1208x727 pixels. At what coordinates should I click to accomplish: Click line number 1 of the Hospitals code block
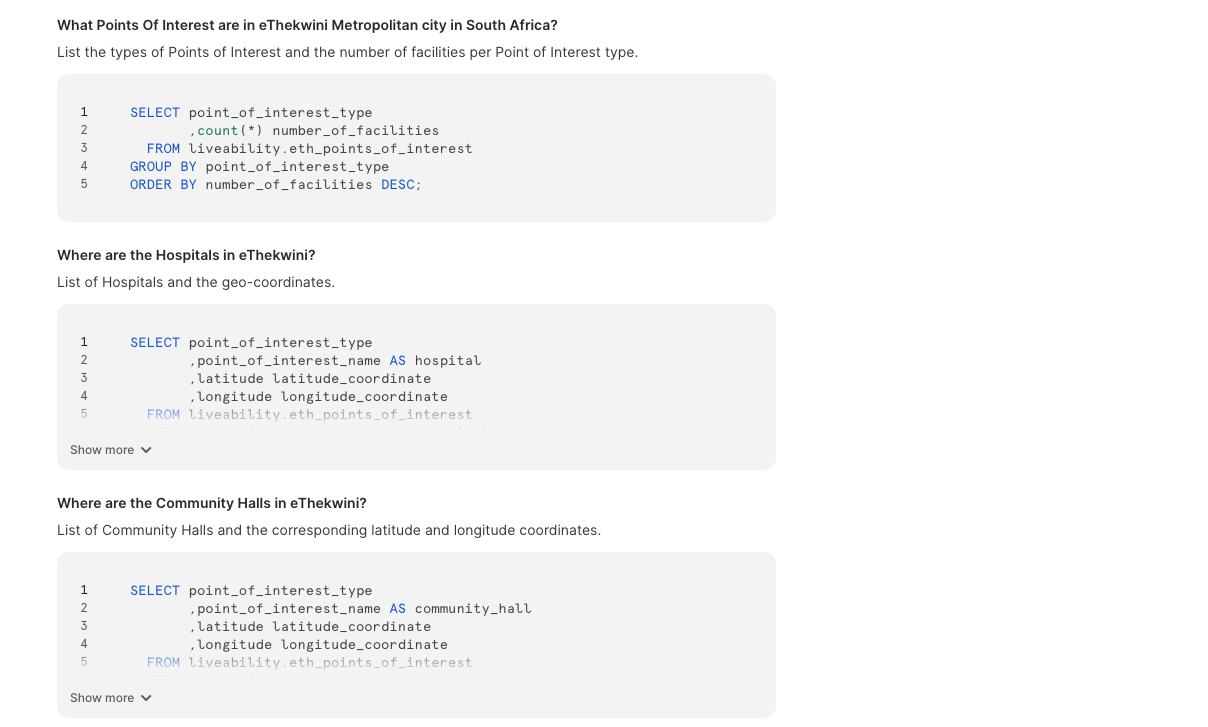tap(84, 342)
